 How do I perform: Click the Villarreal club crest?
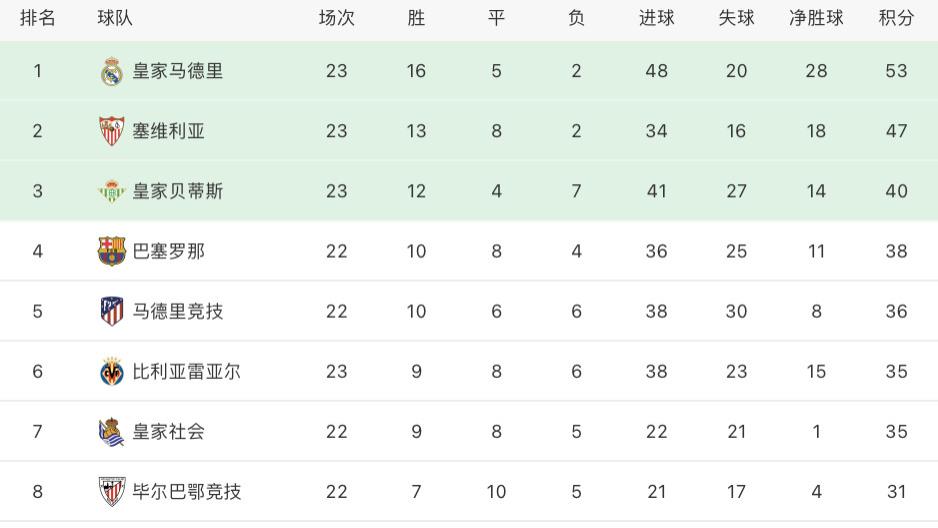coord(112,371)
